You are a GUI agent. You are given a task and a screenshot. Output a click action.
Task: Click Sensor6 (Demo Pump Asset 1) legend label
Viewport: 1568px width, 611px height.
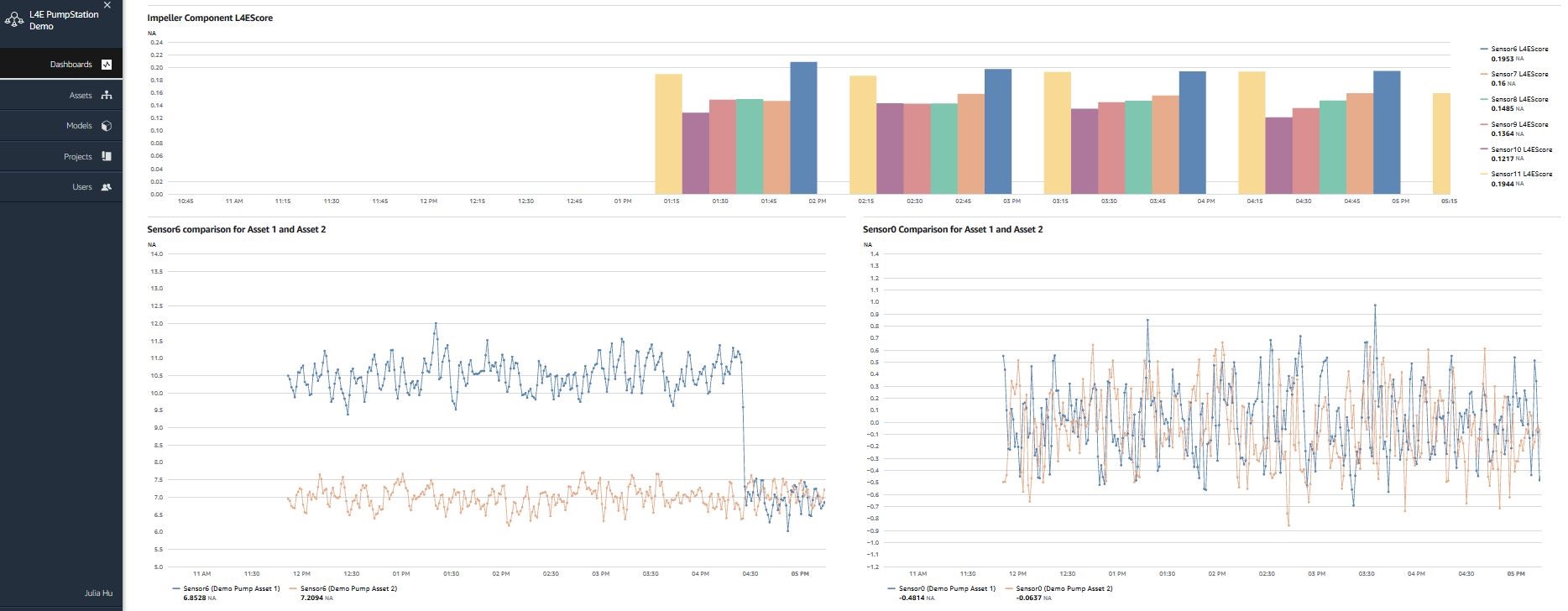232,588
